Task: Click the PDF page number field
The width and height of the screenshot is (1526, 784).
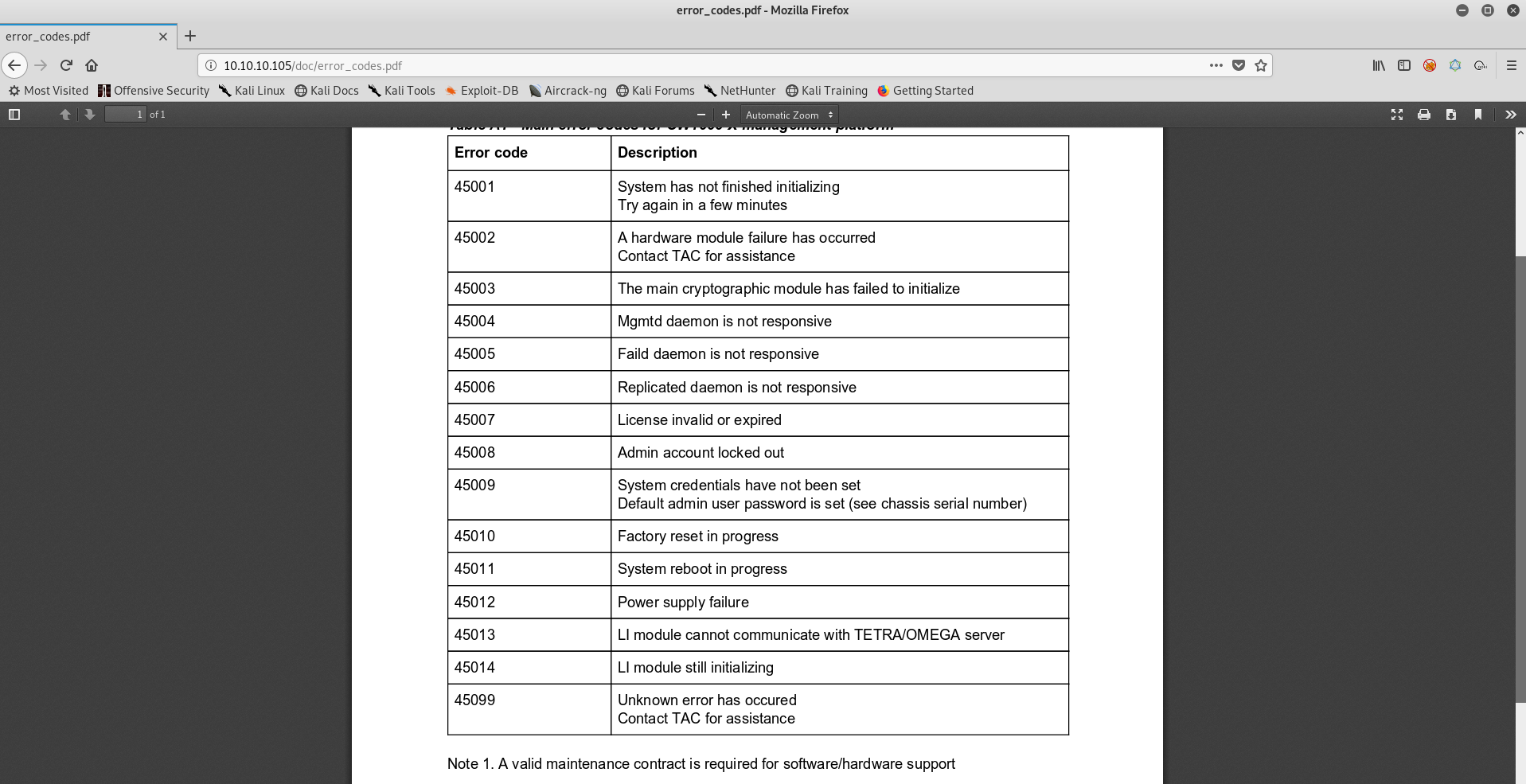Action: click(126, 115)
